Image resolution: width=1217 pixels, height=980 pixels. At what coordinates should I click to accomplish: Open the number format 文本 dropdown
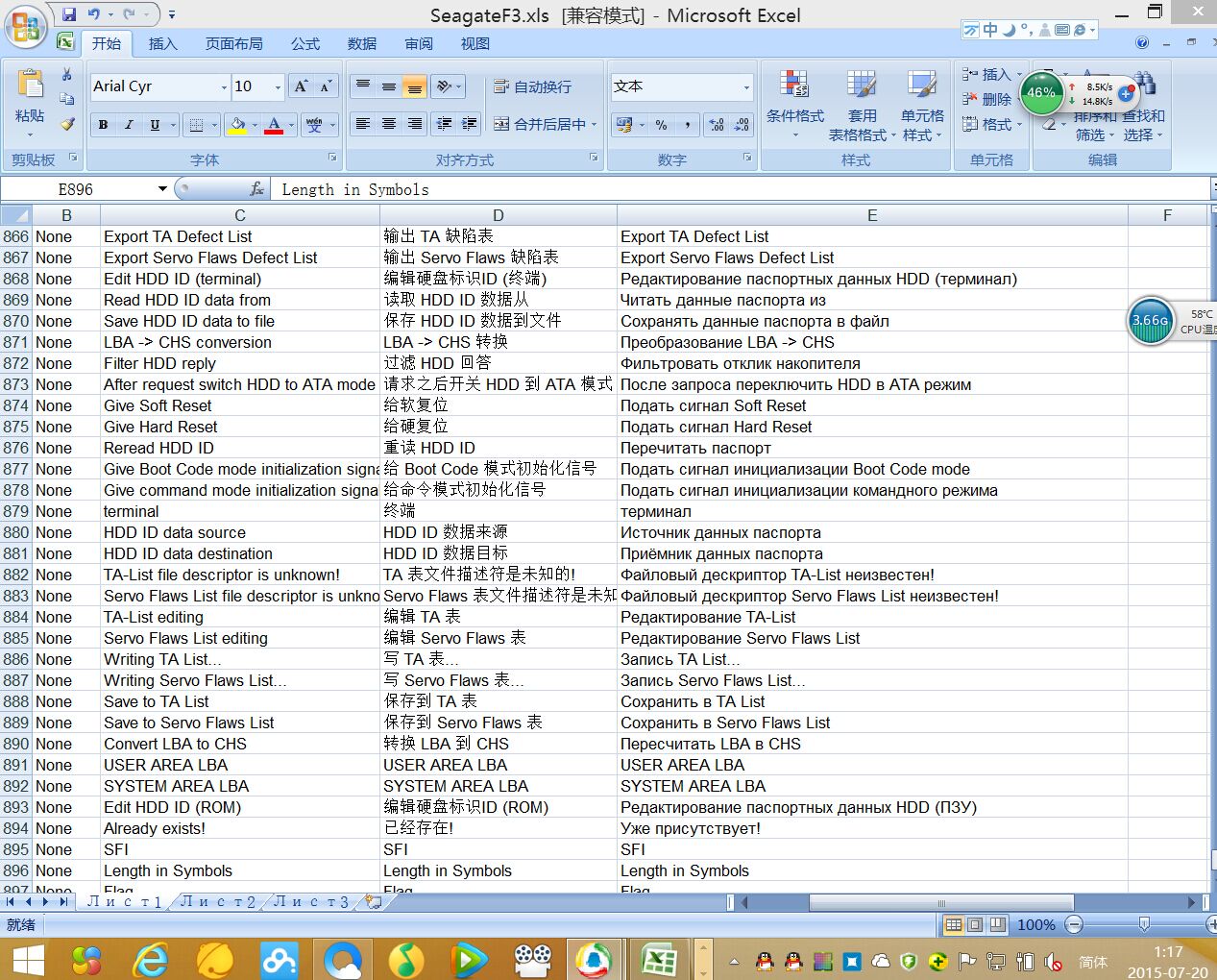(746, 86)
